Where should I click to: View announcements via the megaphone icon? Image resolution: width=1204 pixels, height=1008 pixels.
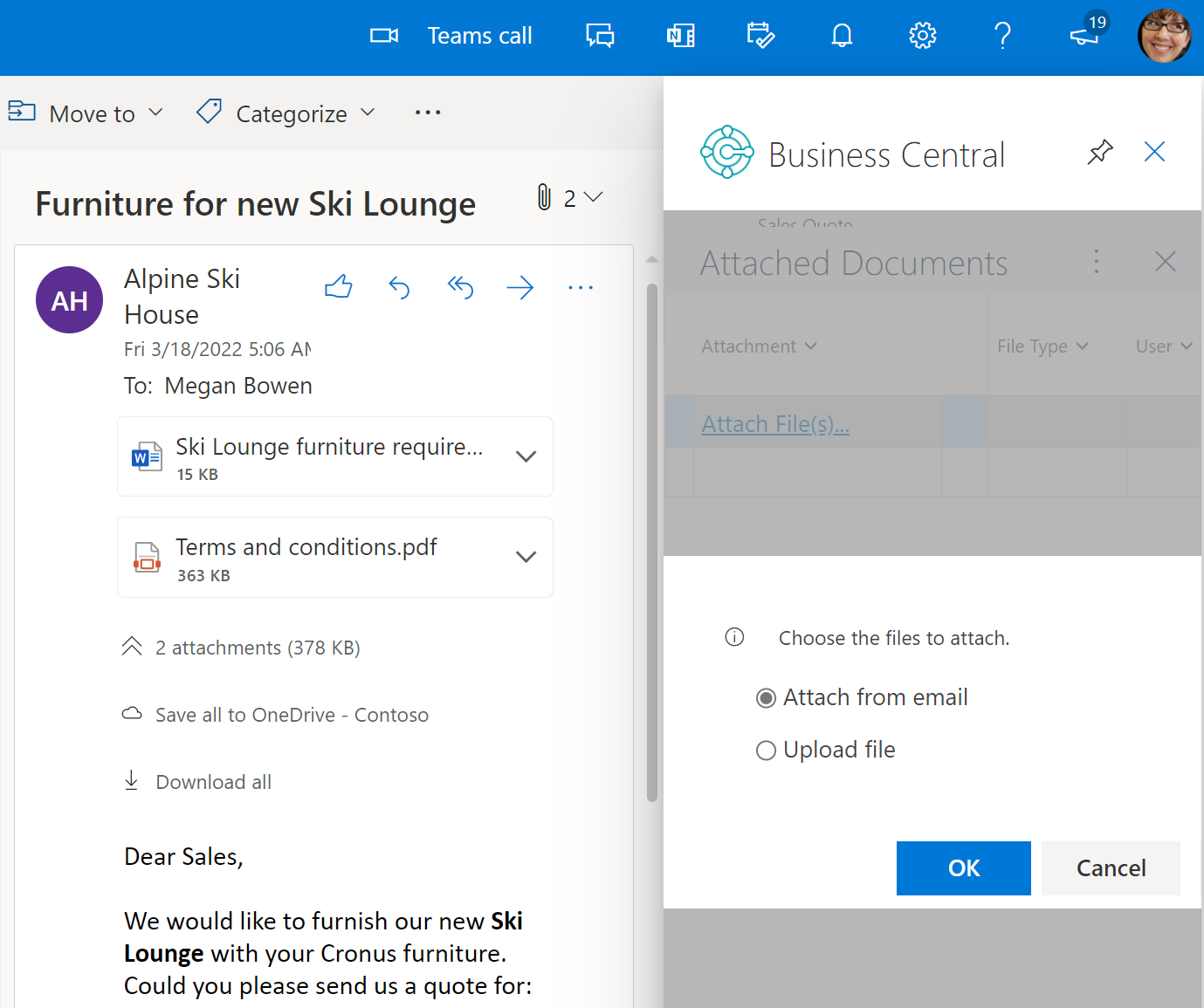[x=1083, y=35]
